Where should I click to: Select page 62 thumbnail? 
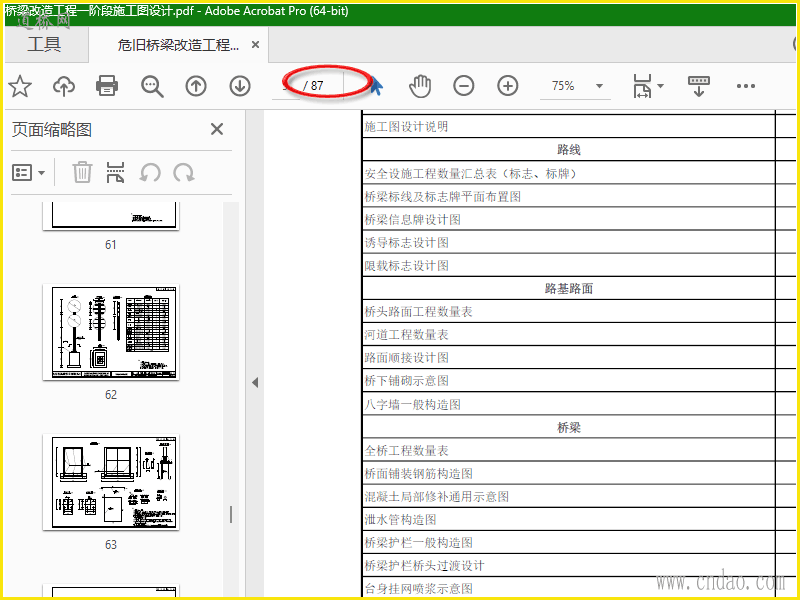(x=111, y=332)
